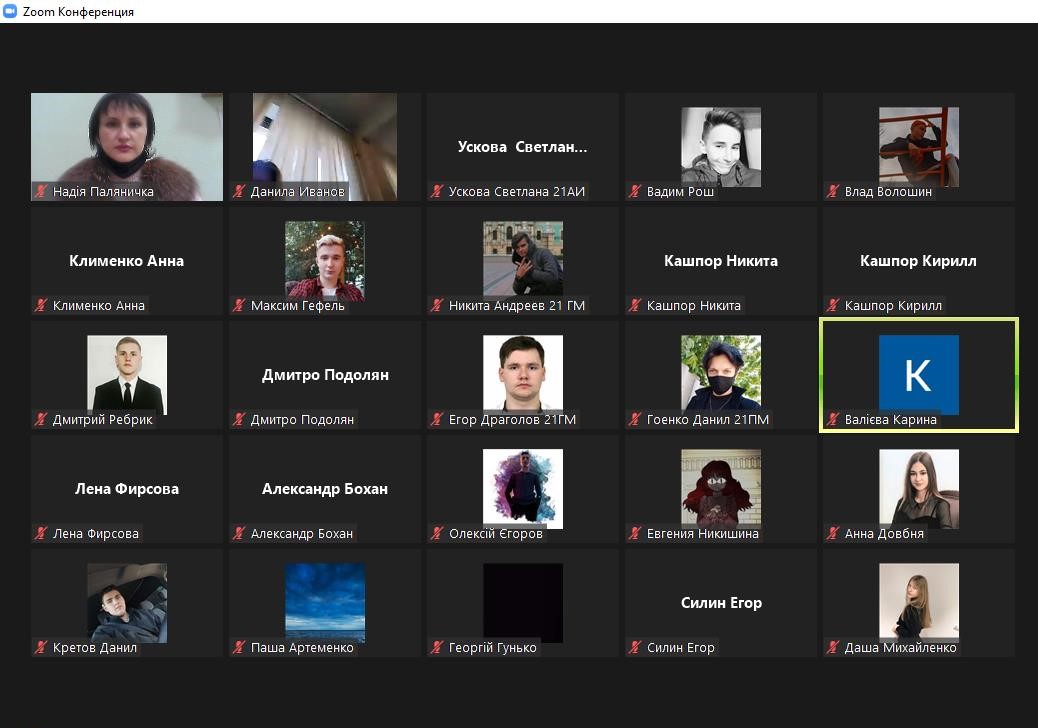Click muted mic icon beside Данила Иванов
This screenshot has width=1038, height=728.
coord(239,191)
